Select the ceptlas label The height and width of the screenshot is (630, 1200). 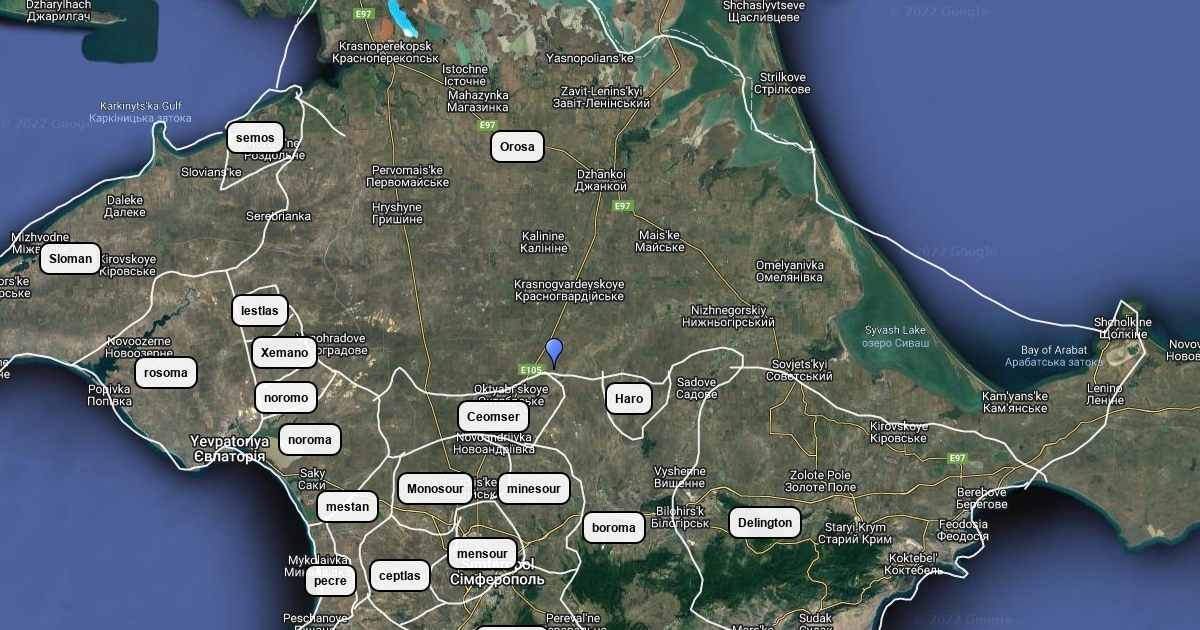(x=400, y=576)
